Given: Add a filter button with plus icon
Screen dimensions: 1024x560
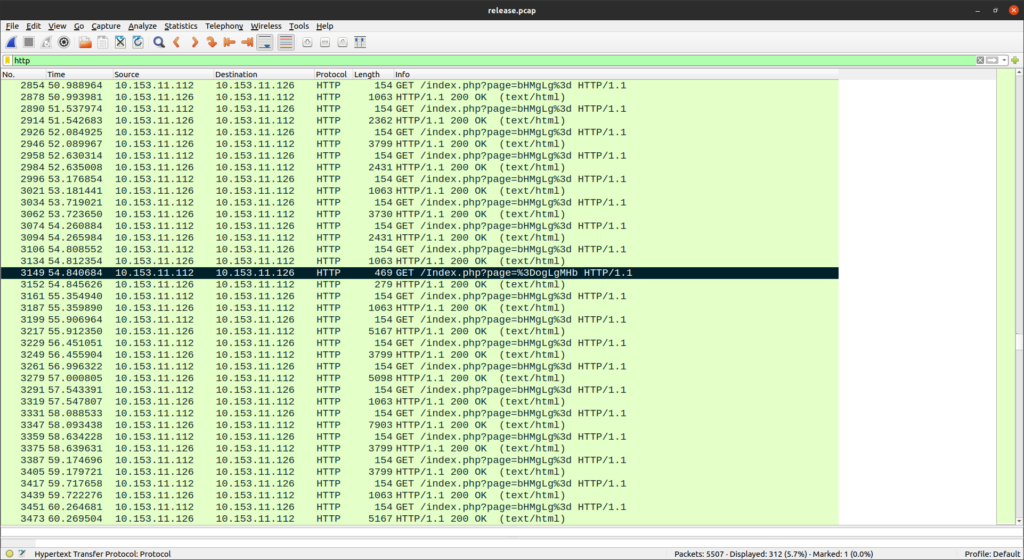Looking at the screenshot, I should click(x=1015, y=60).
